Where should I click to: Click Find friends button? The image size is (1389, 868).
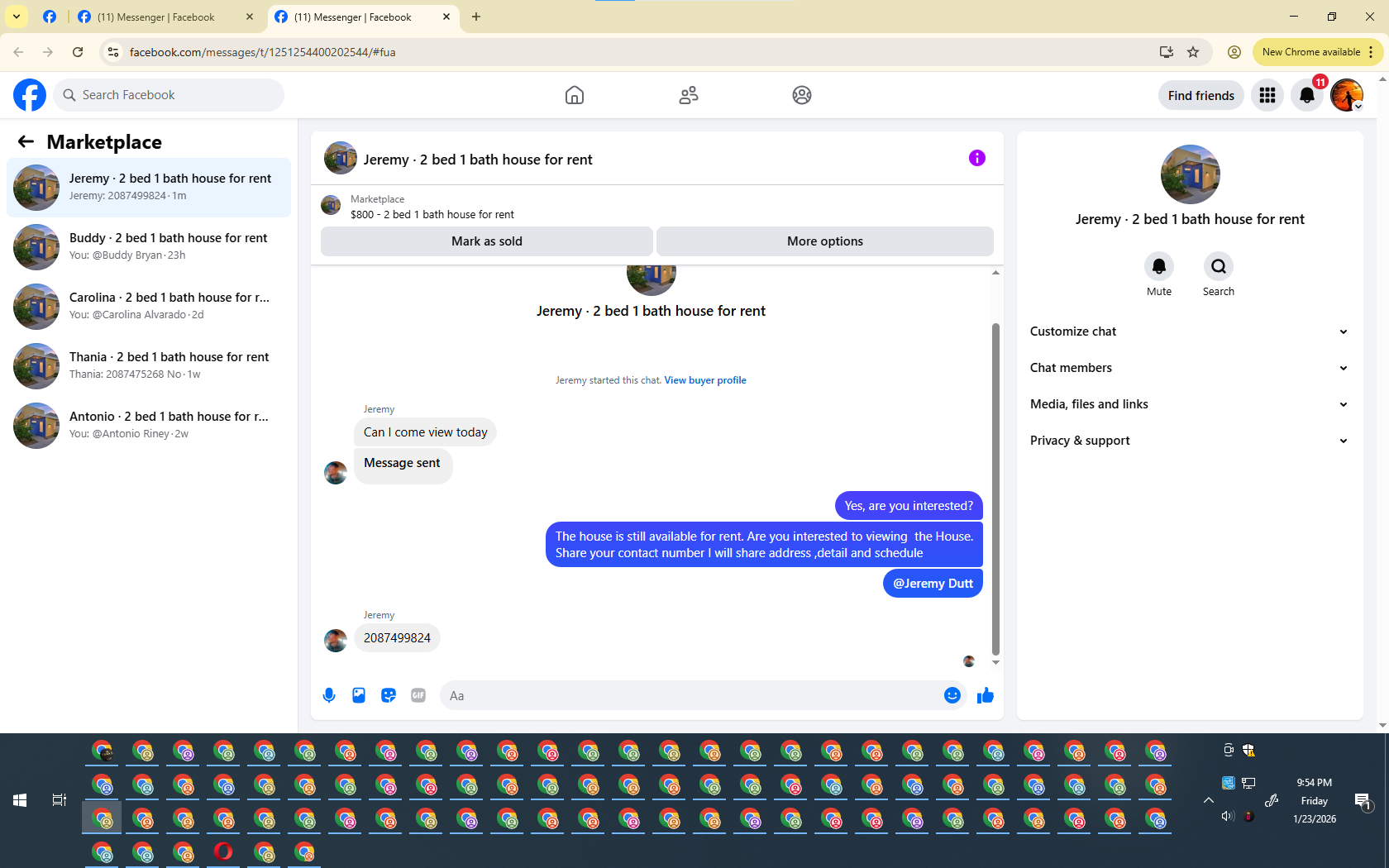(x=1200, y=95)
